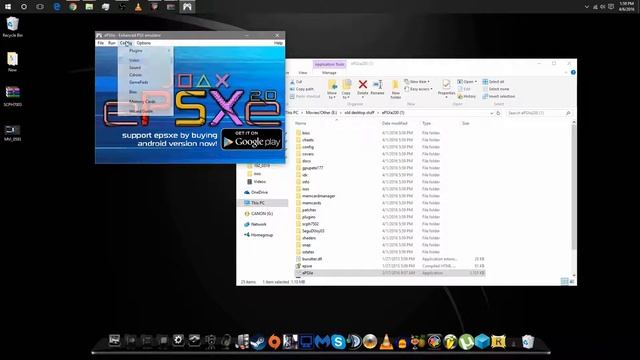The height and width of the screenshot is (360, 640).
Task: Click Select all in the Explorer ribbon
Action: 493,82
